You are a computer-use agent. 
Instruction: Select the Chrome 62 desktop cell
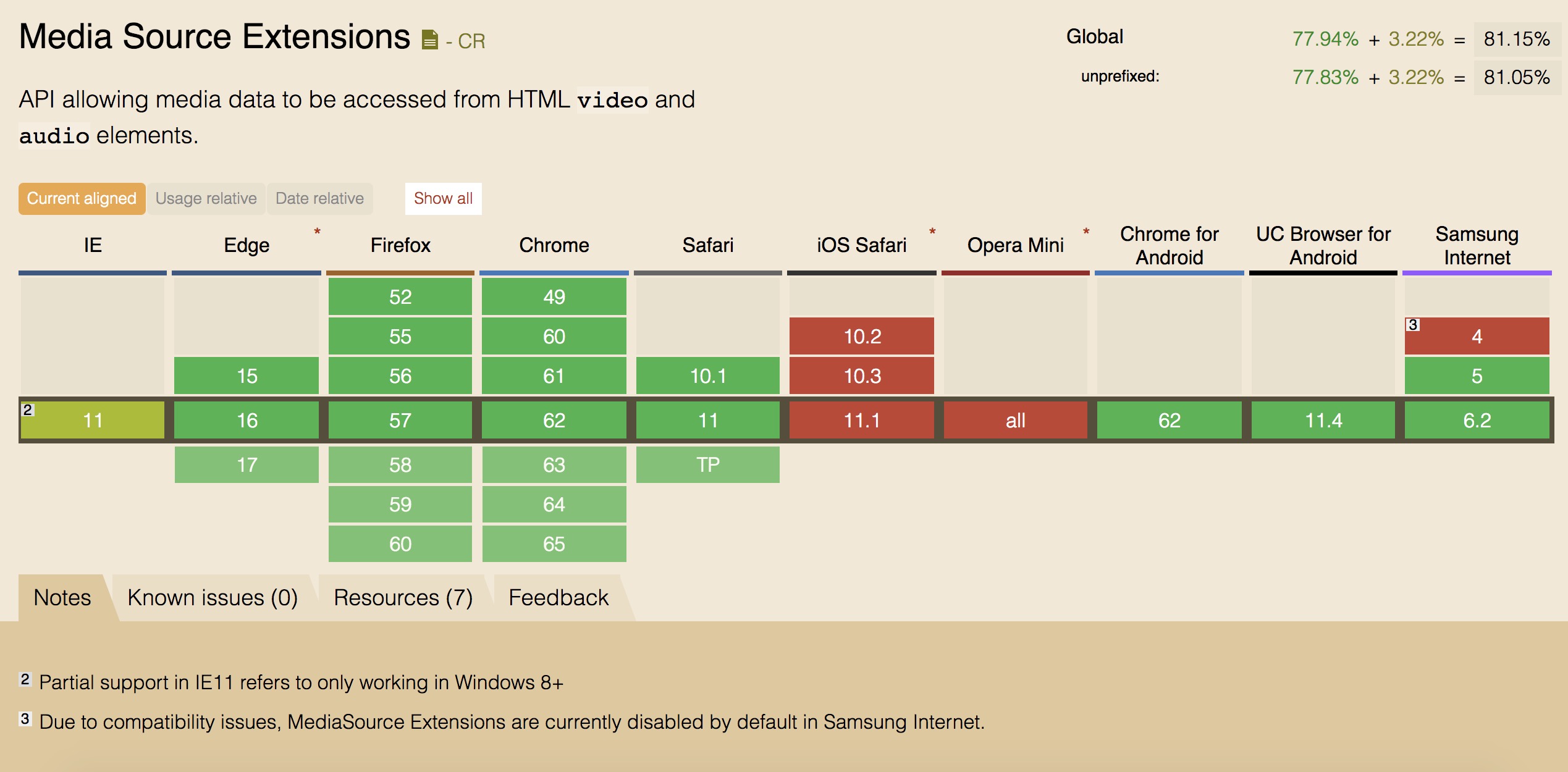pos(554,421)
